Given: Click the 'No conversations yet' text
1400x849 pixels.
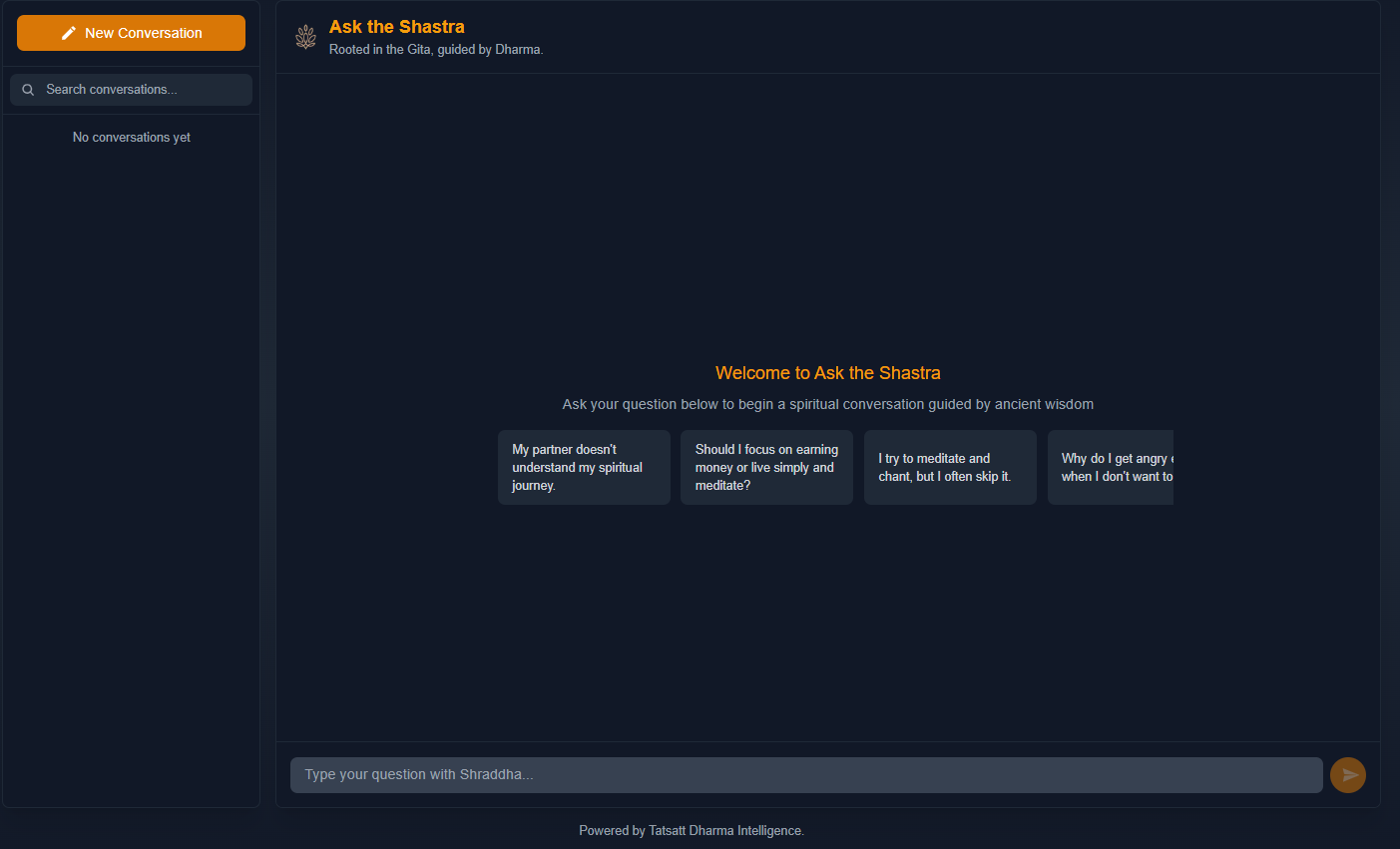Looking at the screenshot, I should (132, 138).
